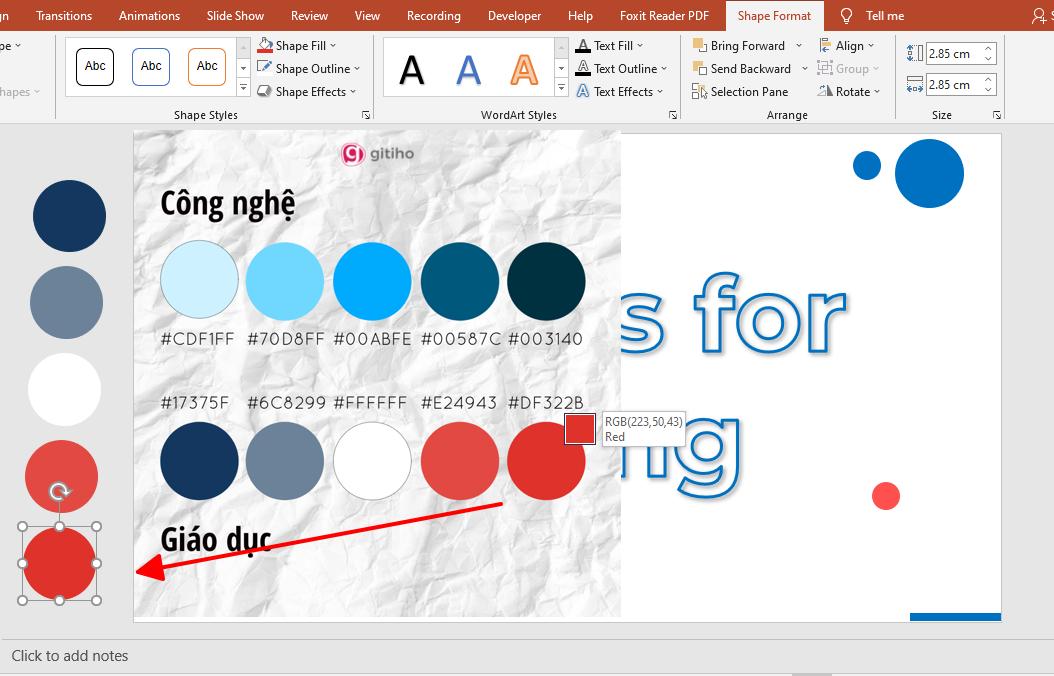Expand the WordArt Styles gallery
Viewport: 1054px width, 676px height.
561,88
